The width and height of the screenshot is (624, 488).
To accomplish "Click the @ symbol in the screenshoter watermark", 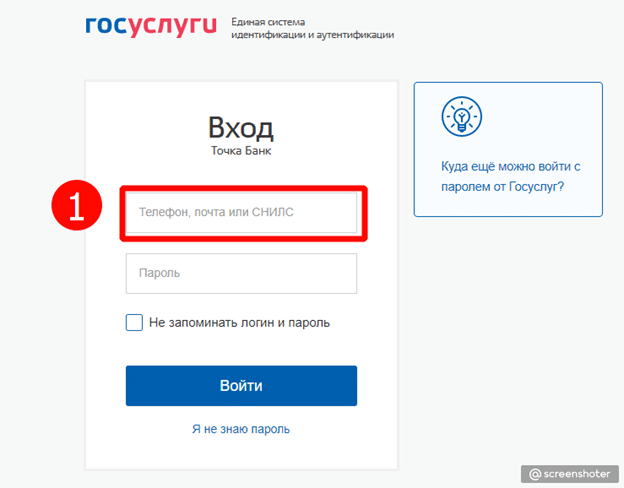I will coord(535,474).
